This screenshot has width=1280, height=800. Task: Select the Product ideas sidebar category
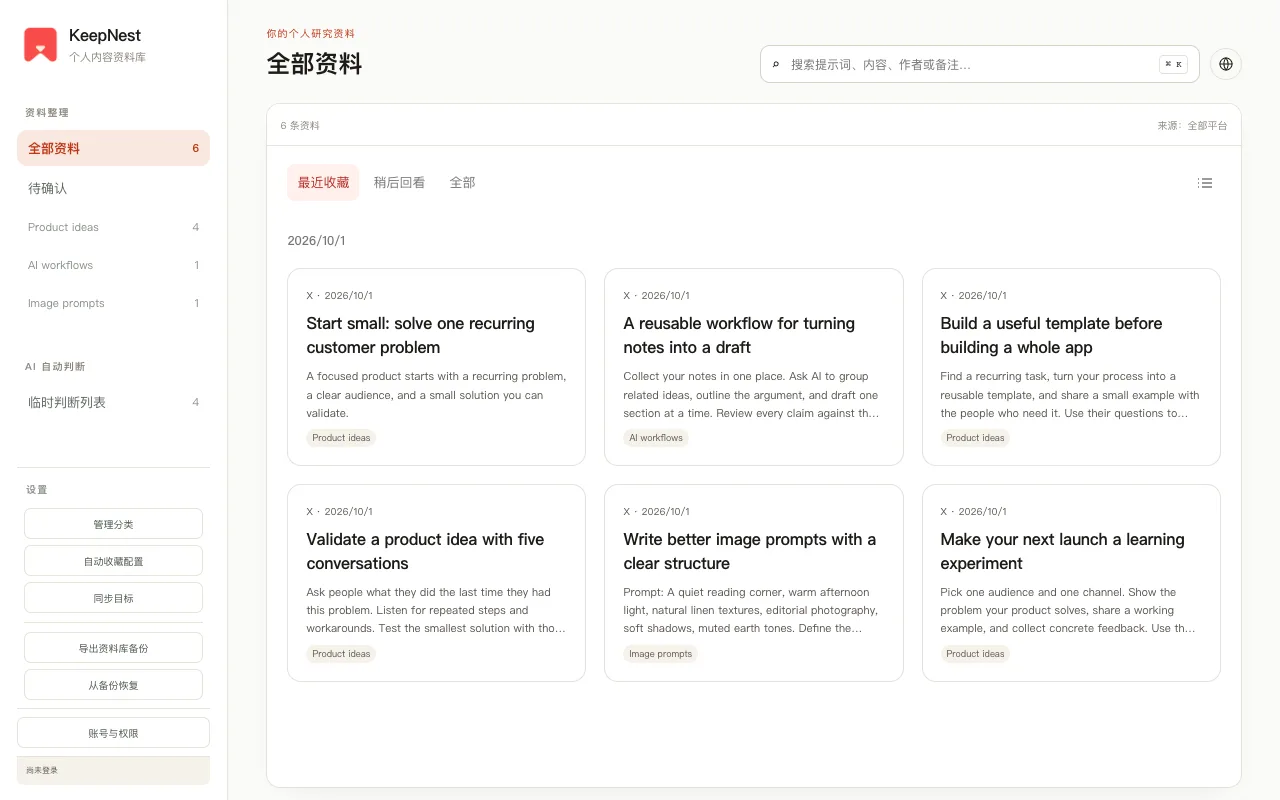[113, 227]
